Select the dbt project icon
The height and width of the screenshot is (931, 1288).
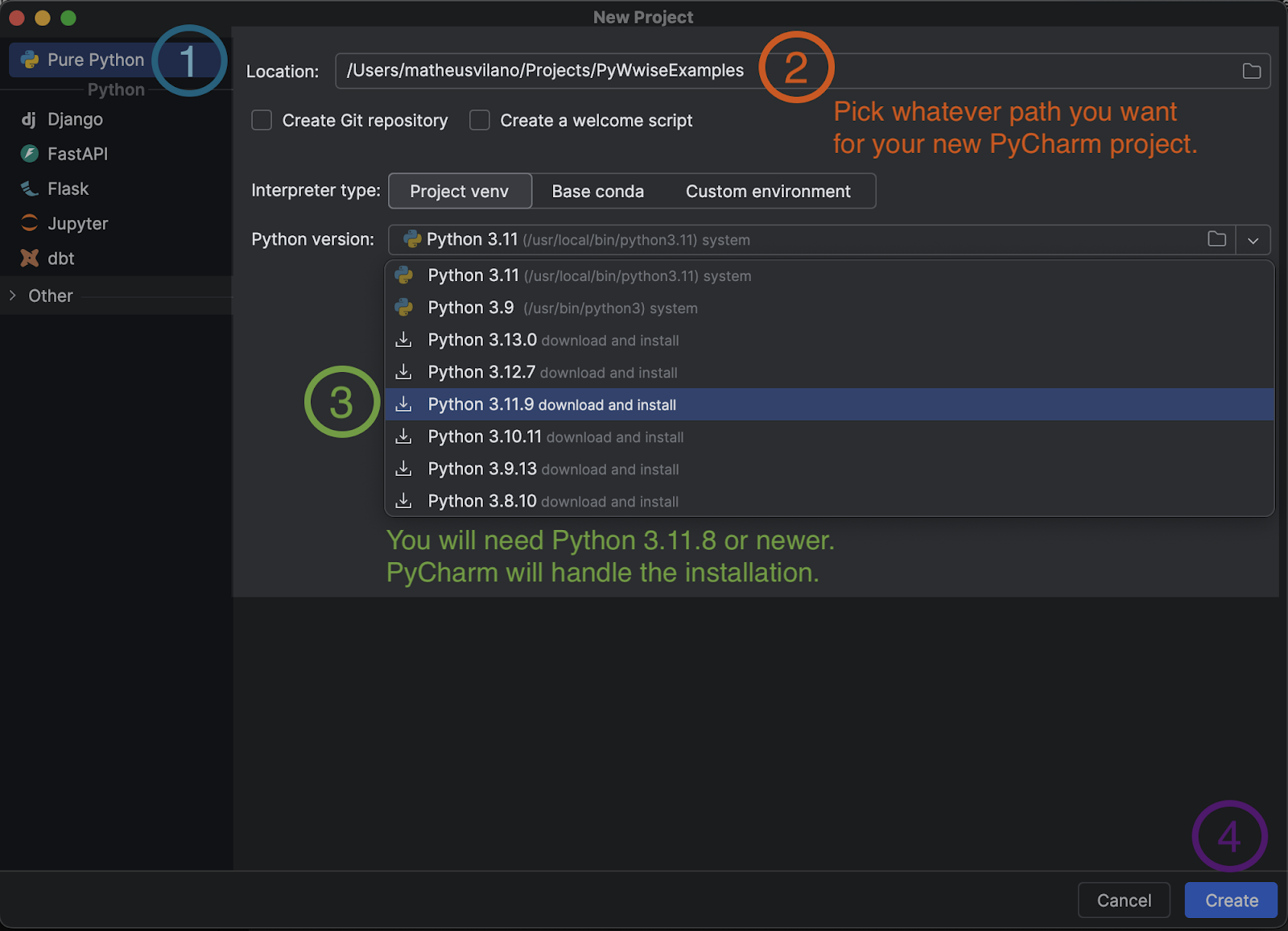tap(29, 258)
